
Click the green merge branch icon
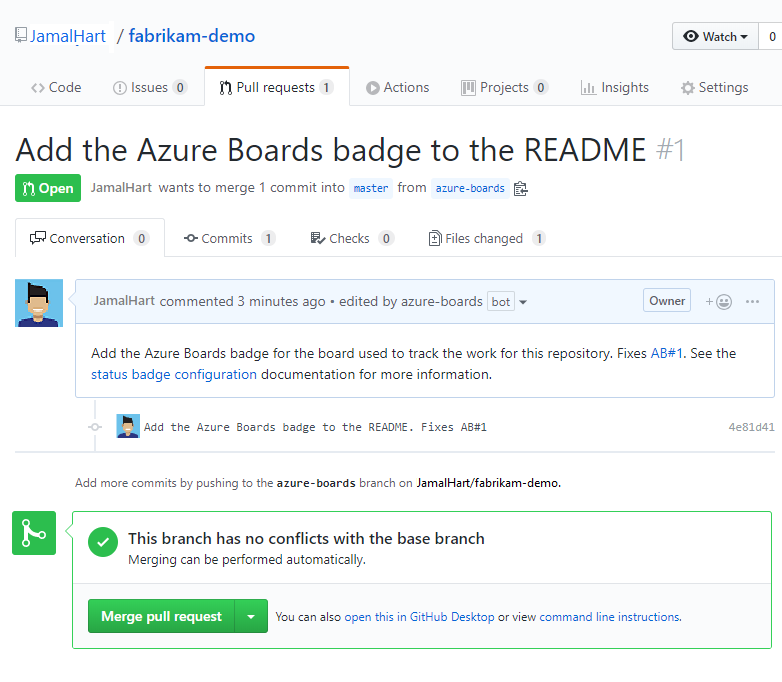pos(34,533)
